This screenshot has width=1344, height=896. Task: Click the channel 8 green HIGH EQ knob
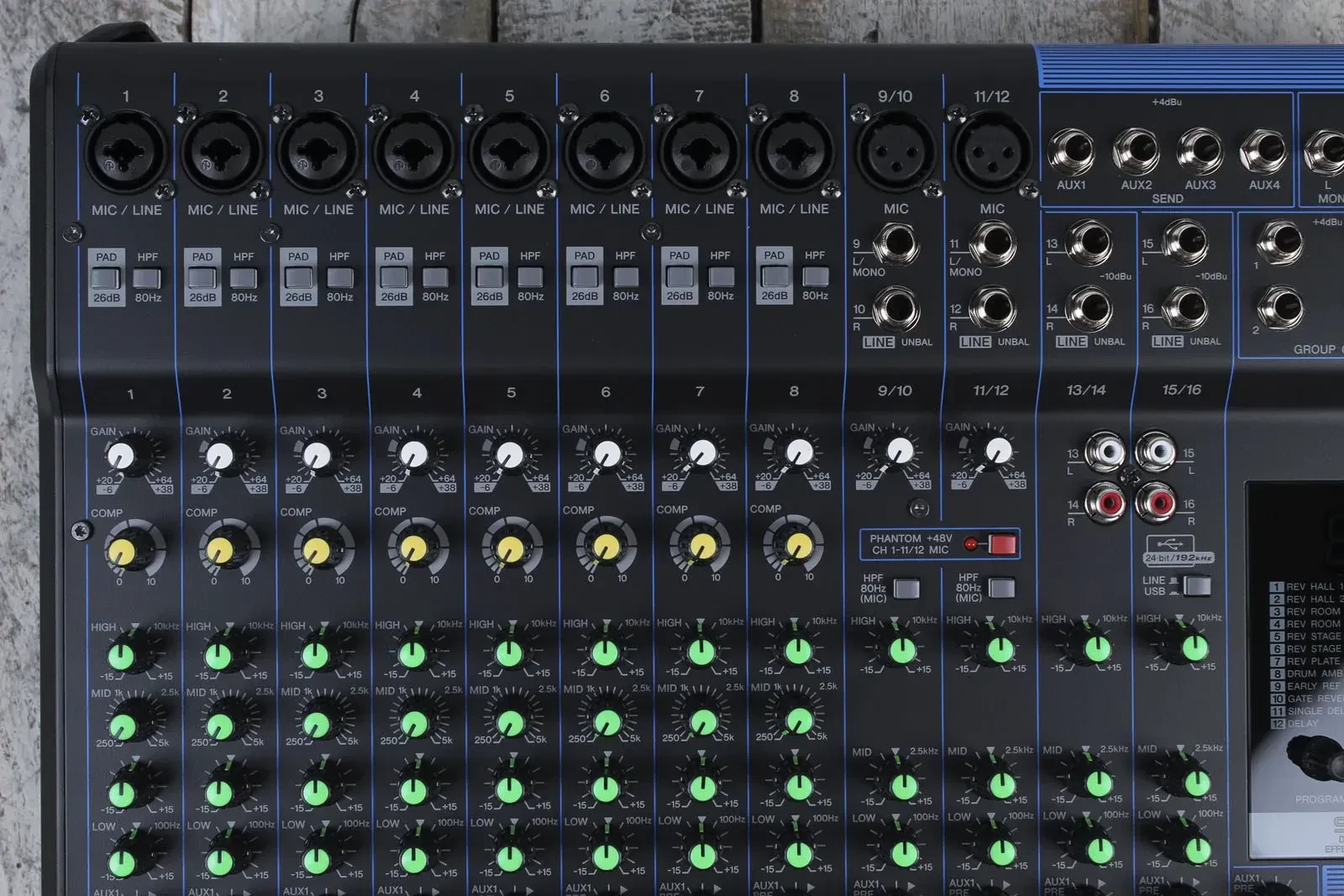pos(797,651)
